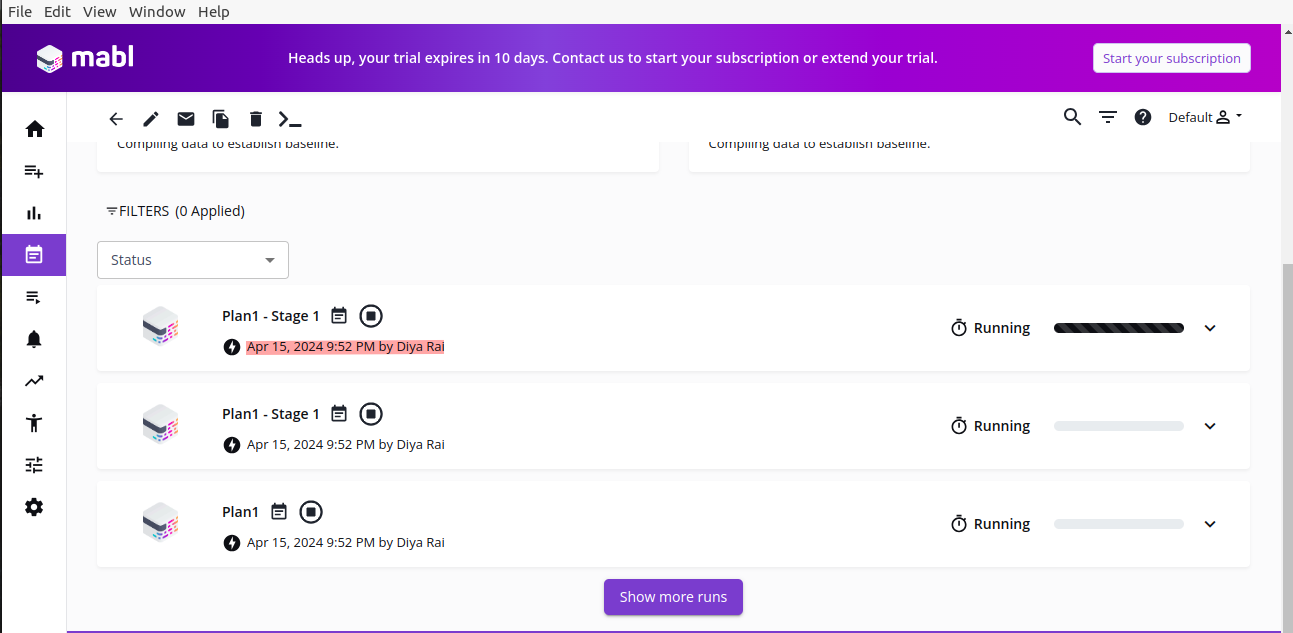Open the search magnifier icon
Screen dimensions: 1293x633
[x=1072, y=117]
